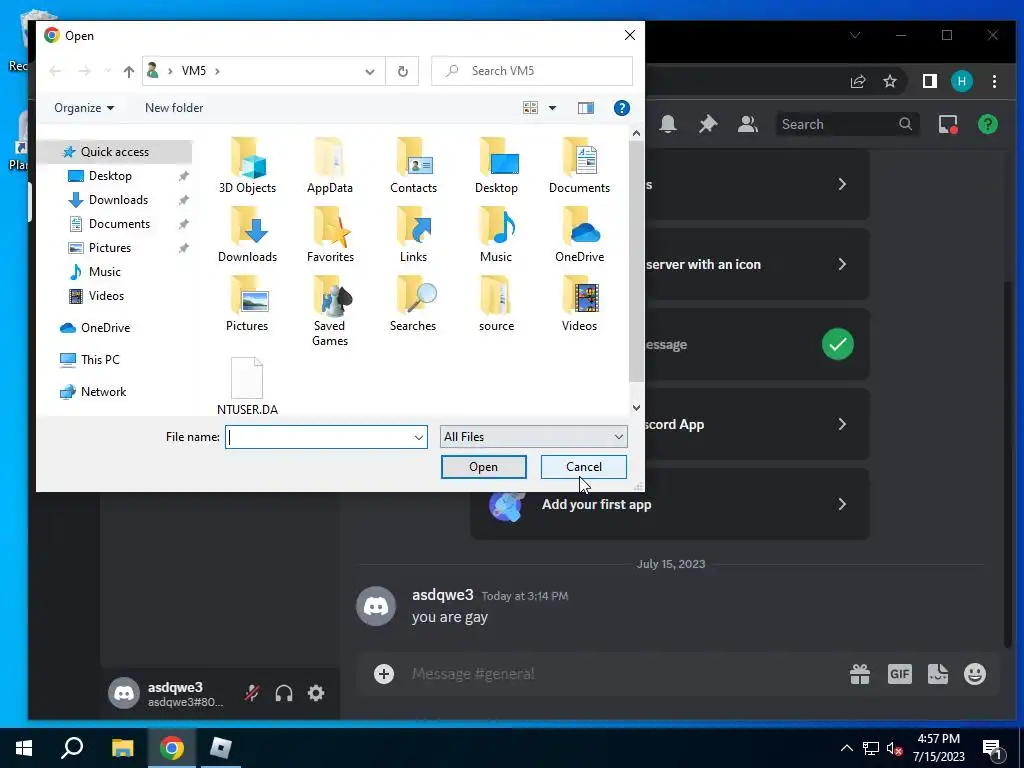Viewport: 1024px width, 768px height.
Task: Open Discord sticker picker
Action: click(938, 674)
